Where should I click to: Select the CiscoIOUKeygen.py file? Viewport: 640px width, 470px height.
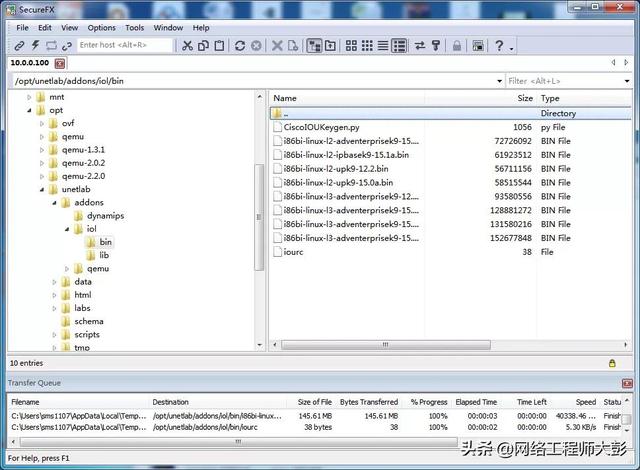coord(322,127)
